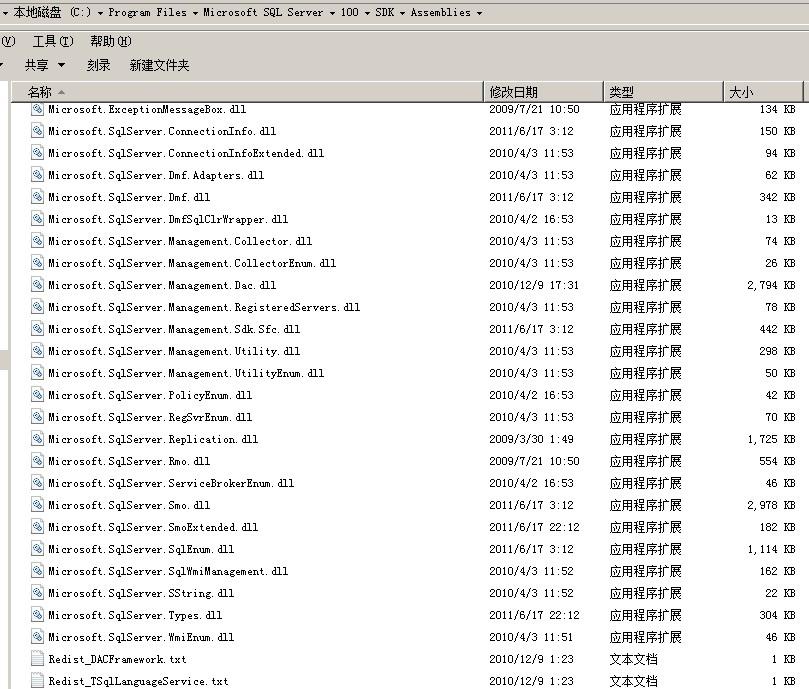Navigate to Program Files in address bar
Image resolution: width=809 pixels, height=689 pixels.
pos(148,12)
